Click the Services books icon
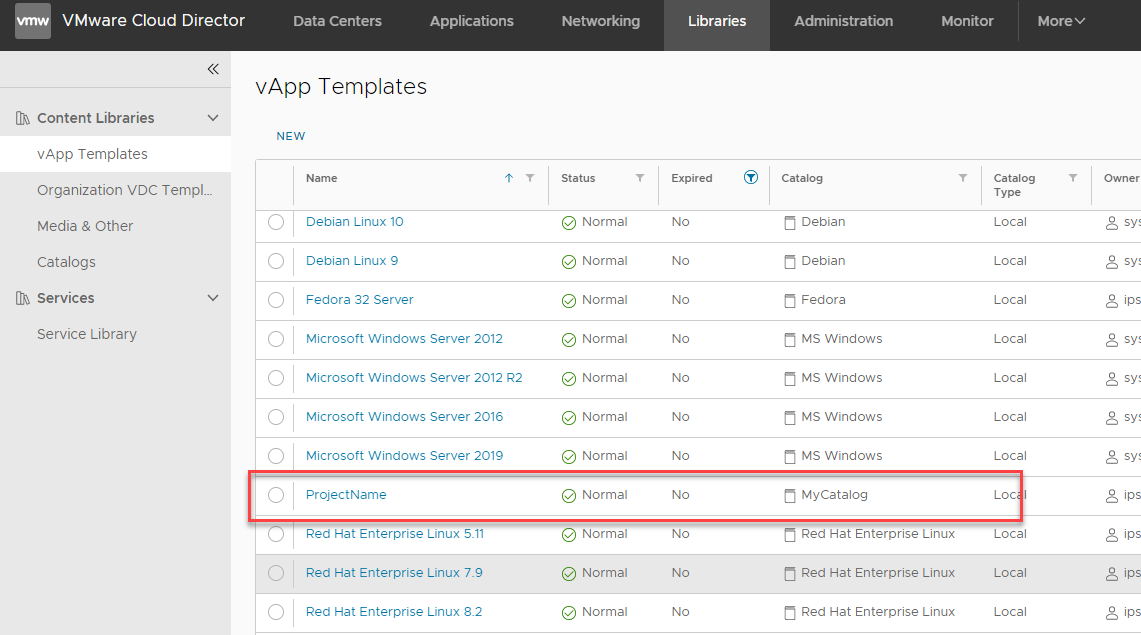 [x=23, y=298]
